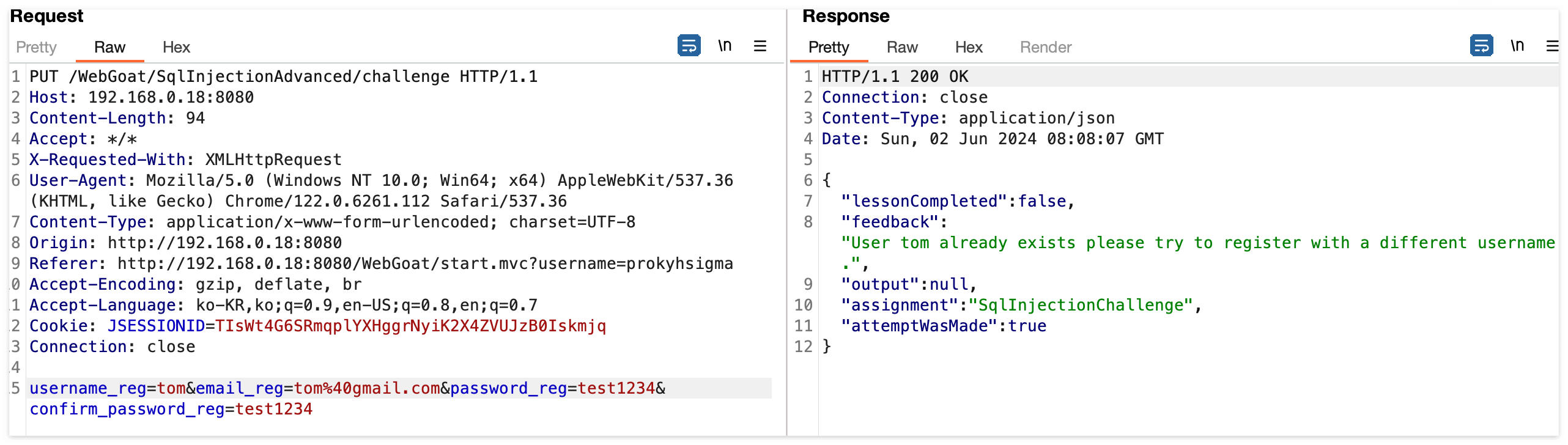Toggle non-printable characters in Request panel
1568x445 pixels.
point(725,46)
